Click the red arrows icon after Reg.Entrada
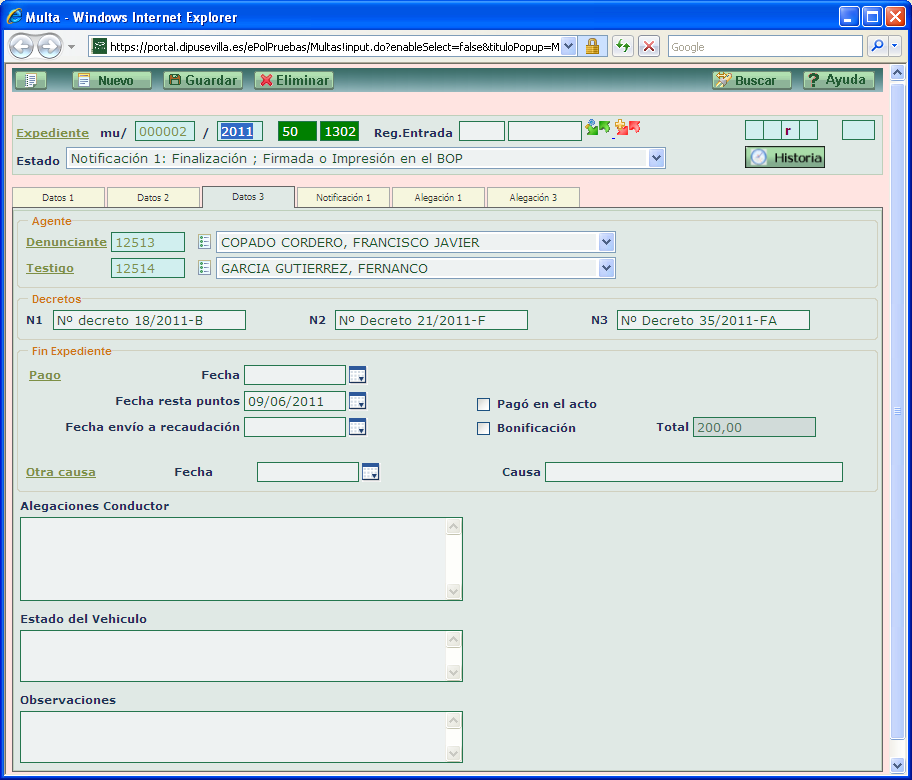Screen dimensions: 912x780 [628, 128]
